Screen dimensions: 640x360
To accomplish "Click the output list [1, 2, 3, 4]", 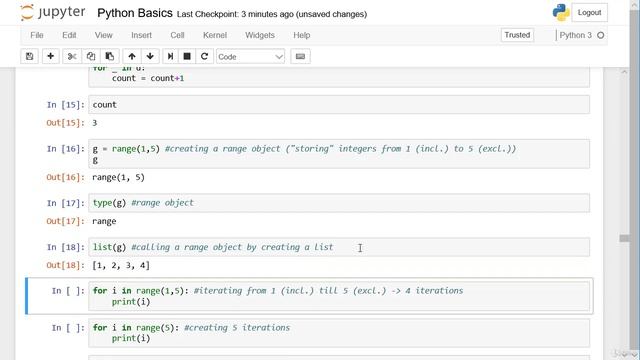I will [121, 265].
